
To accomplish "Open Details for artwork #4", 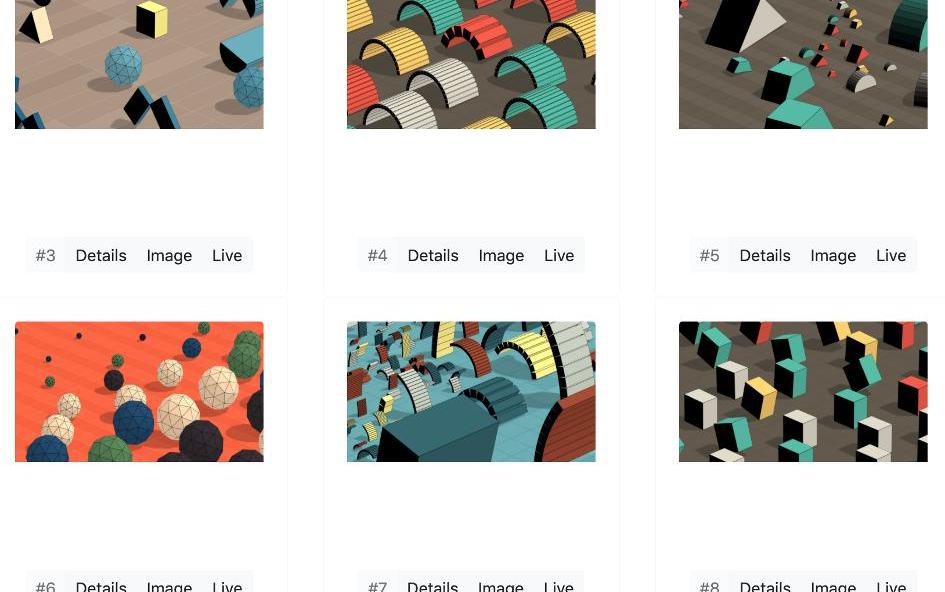I will 433,256.
